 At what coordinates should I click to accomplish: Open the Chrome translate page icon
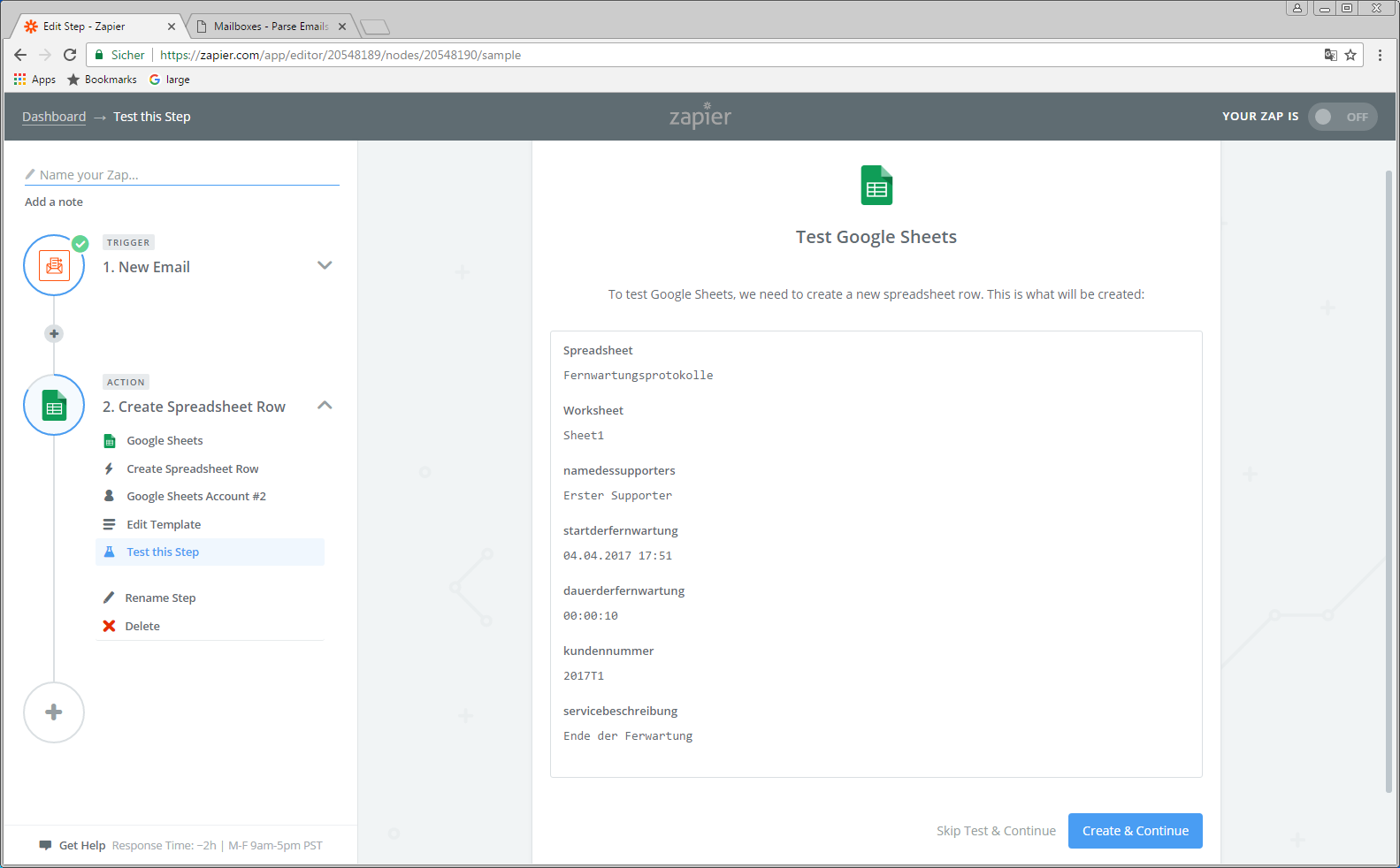click(x=1330, y=55)
